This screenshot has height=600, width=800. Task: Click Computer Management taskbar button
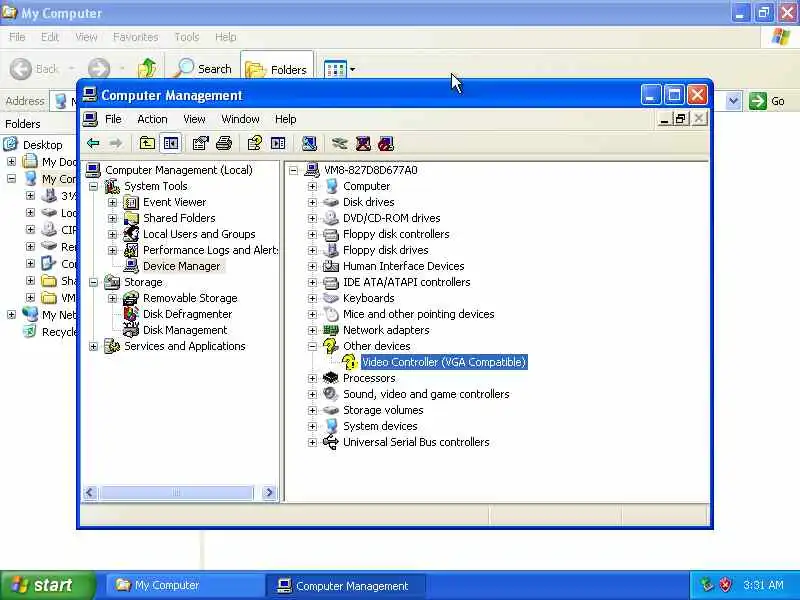345,586
